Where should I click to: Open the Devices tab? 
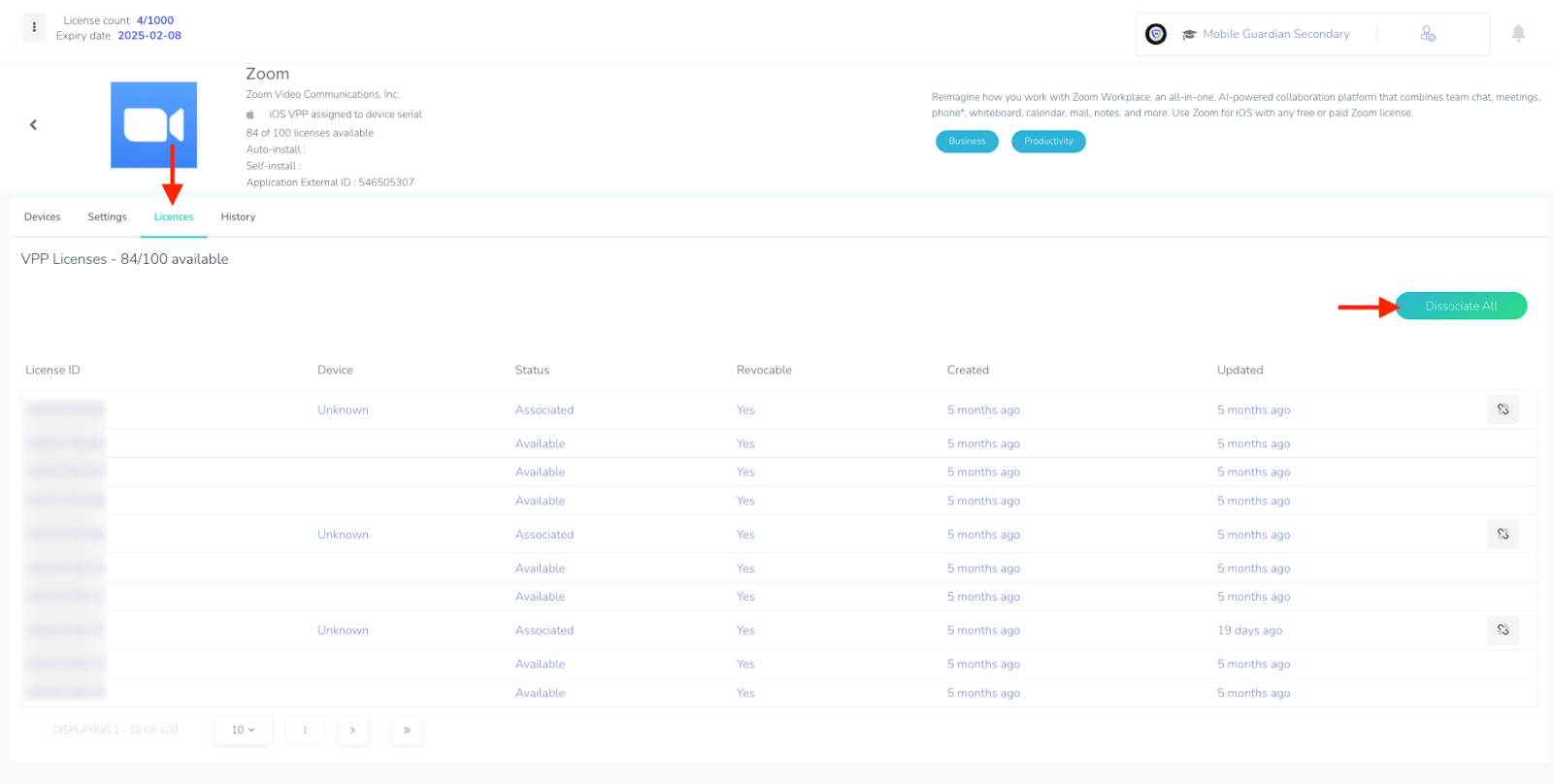pos(42,217)
